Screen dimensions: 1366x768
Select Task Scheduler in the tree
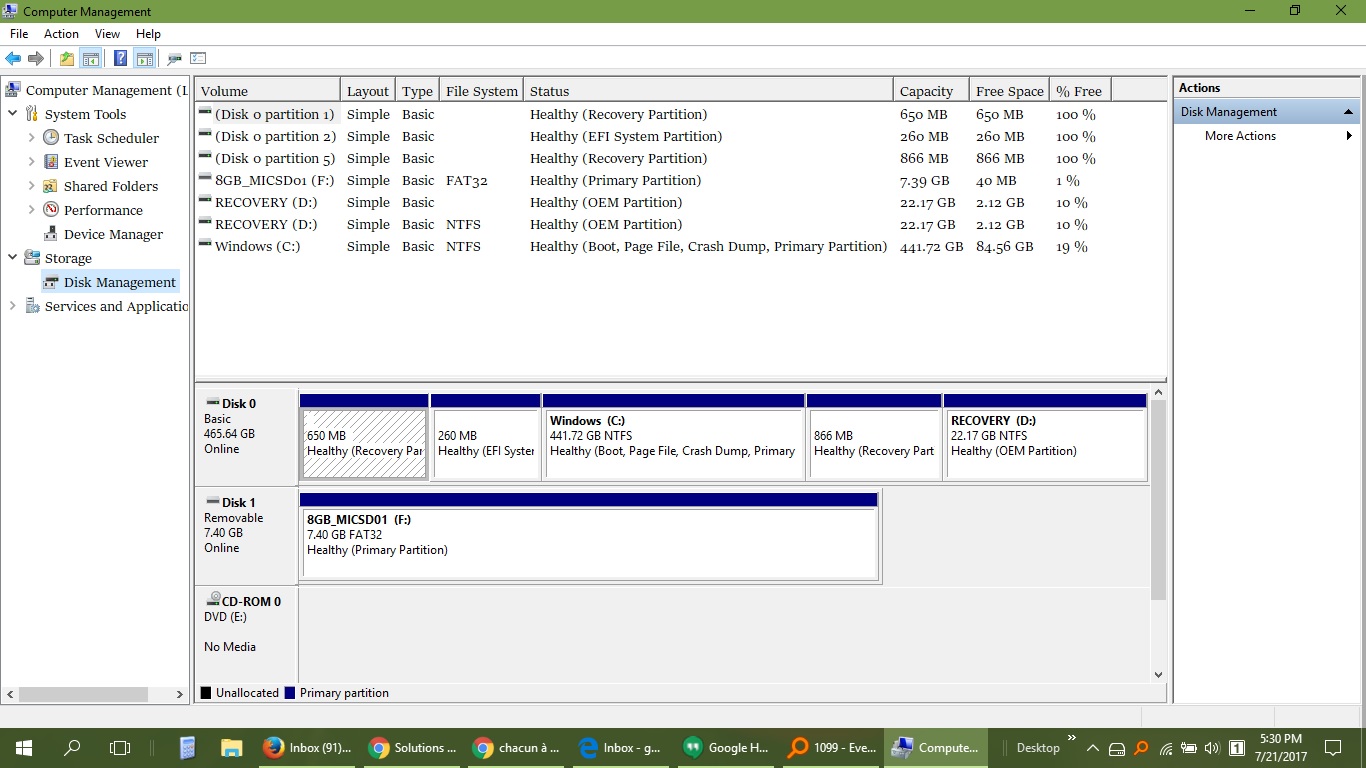coord(111,138)
